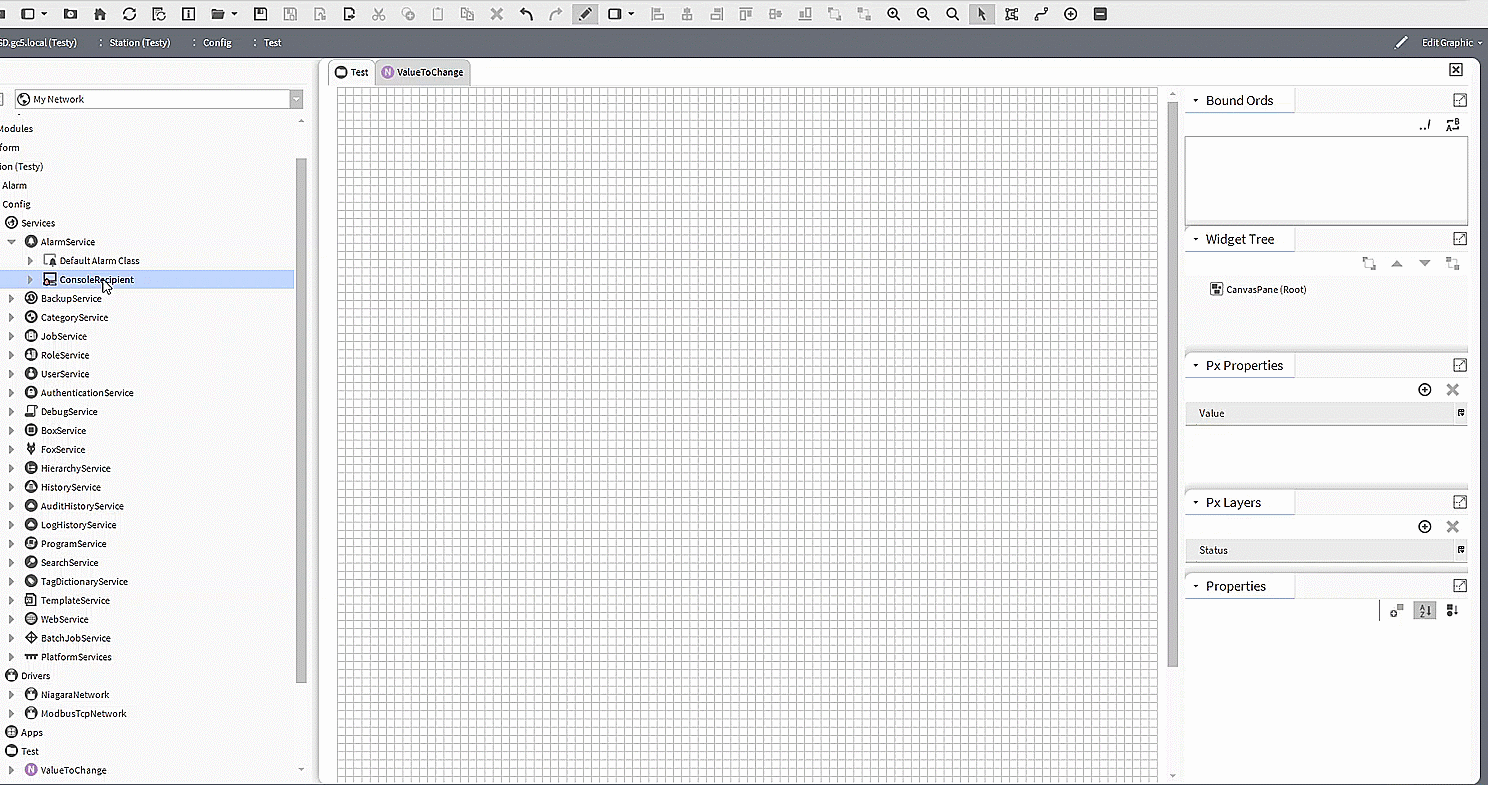
Task: Toggle alphabetical sort in Properties panel
Action: point(1425,610)
